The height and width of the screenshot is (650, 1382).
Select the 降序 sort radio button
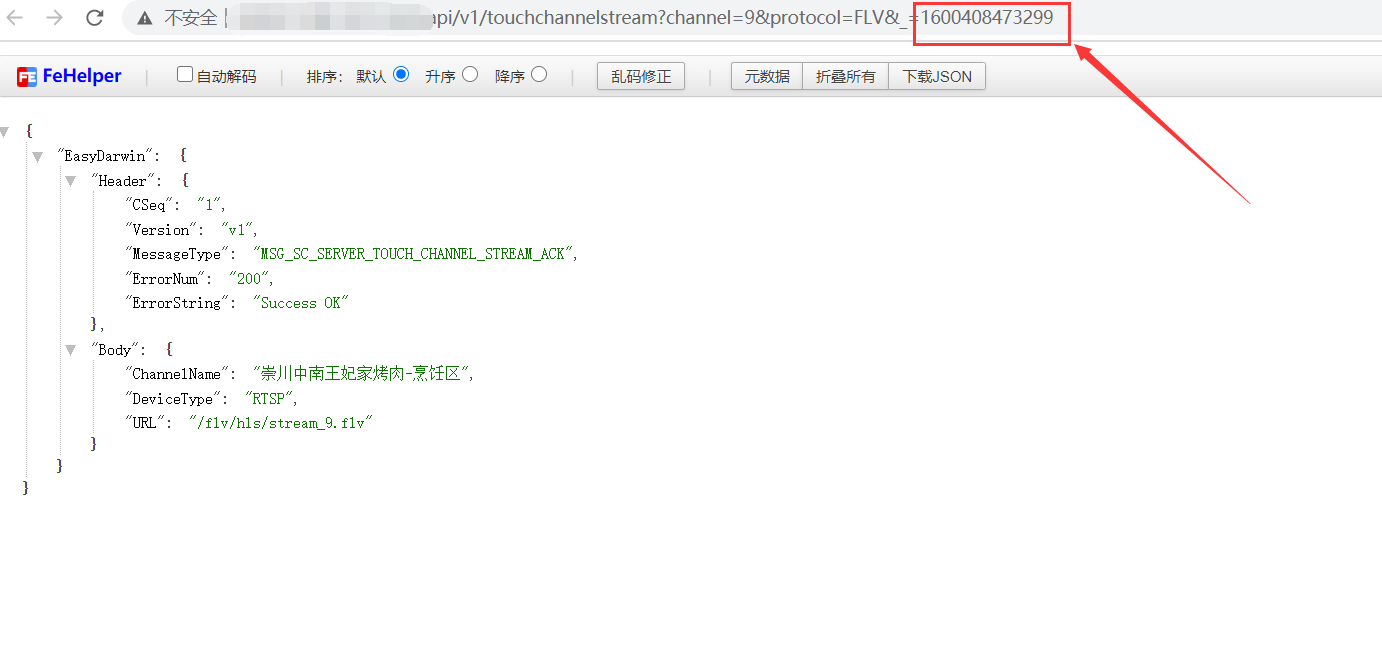(539, 74)
